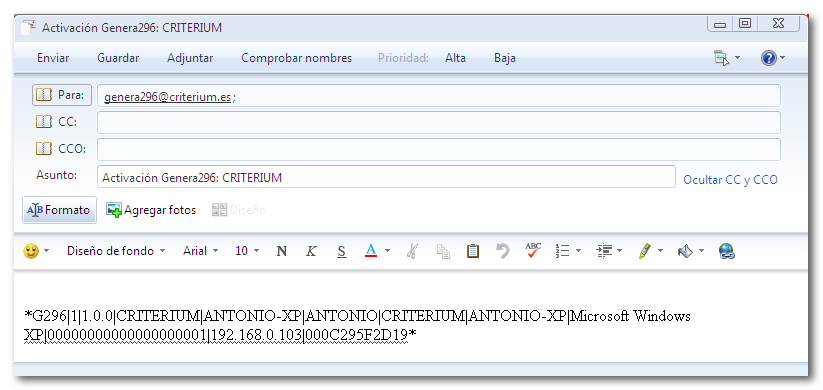Image resolution: width=823 pixels, height=390 pixels.
Task: Click the insert hyperlink globe icon
Action: 726,251
